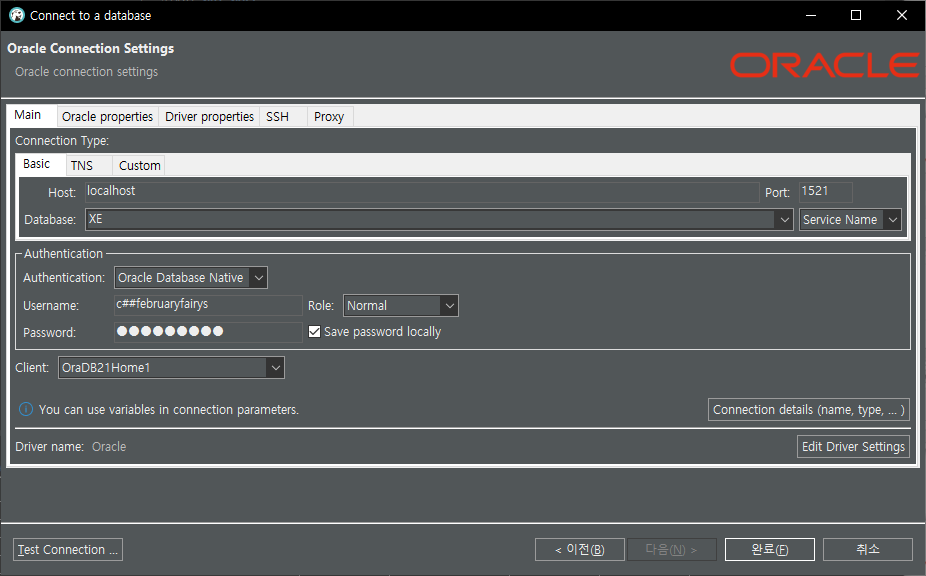Switch to the Oracle properties tab
This screenshot has width=926, height=576.
[107, 116]
